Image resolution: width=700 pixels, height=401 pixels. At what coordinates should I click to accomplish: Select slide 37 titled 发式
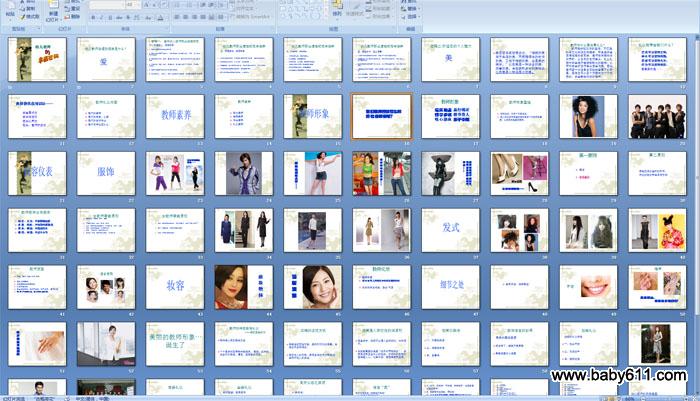[x=450, y=230]
